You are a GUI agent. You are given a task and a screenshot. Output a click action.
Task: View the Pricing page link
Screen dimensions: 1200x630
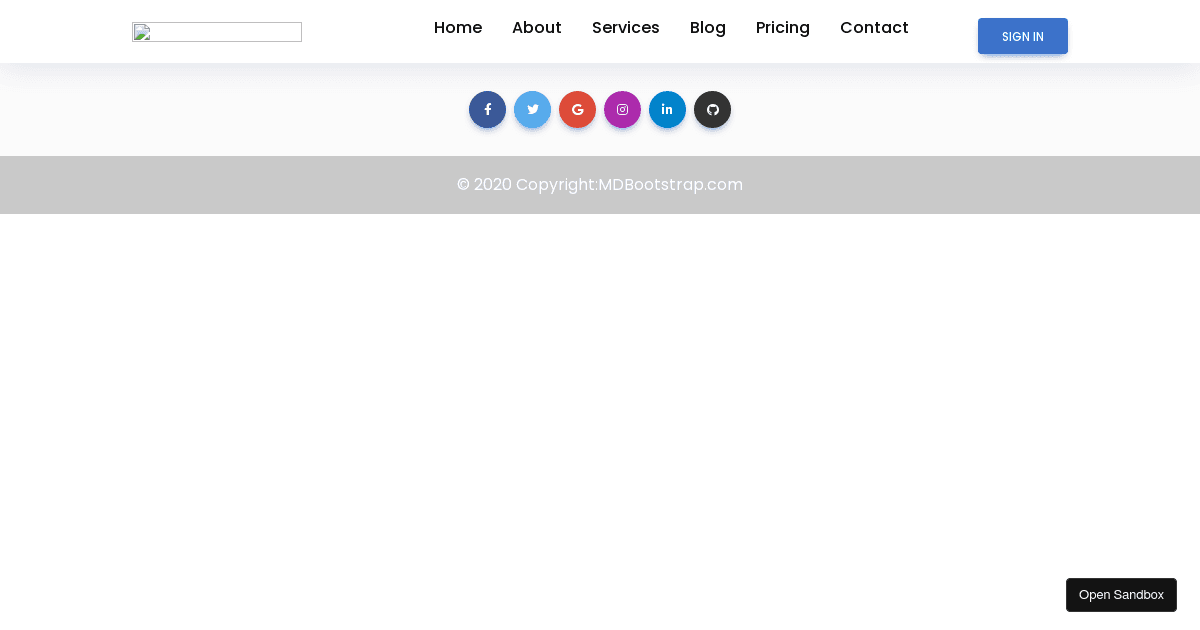coord(783,28)
